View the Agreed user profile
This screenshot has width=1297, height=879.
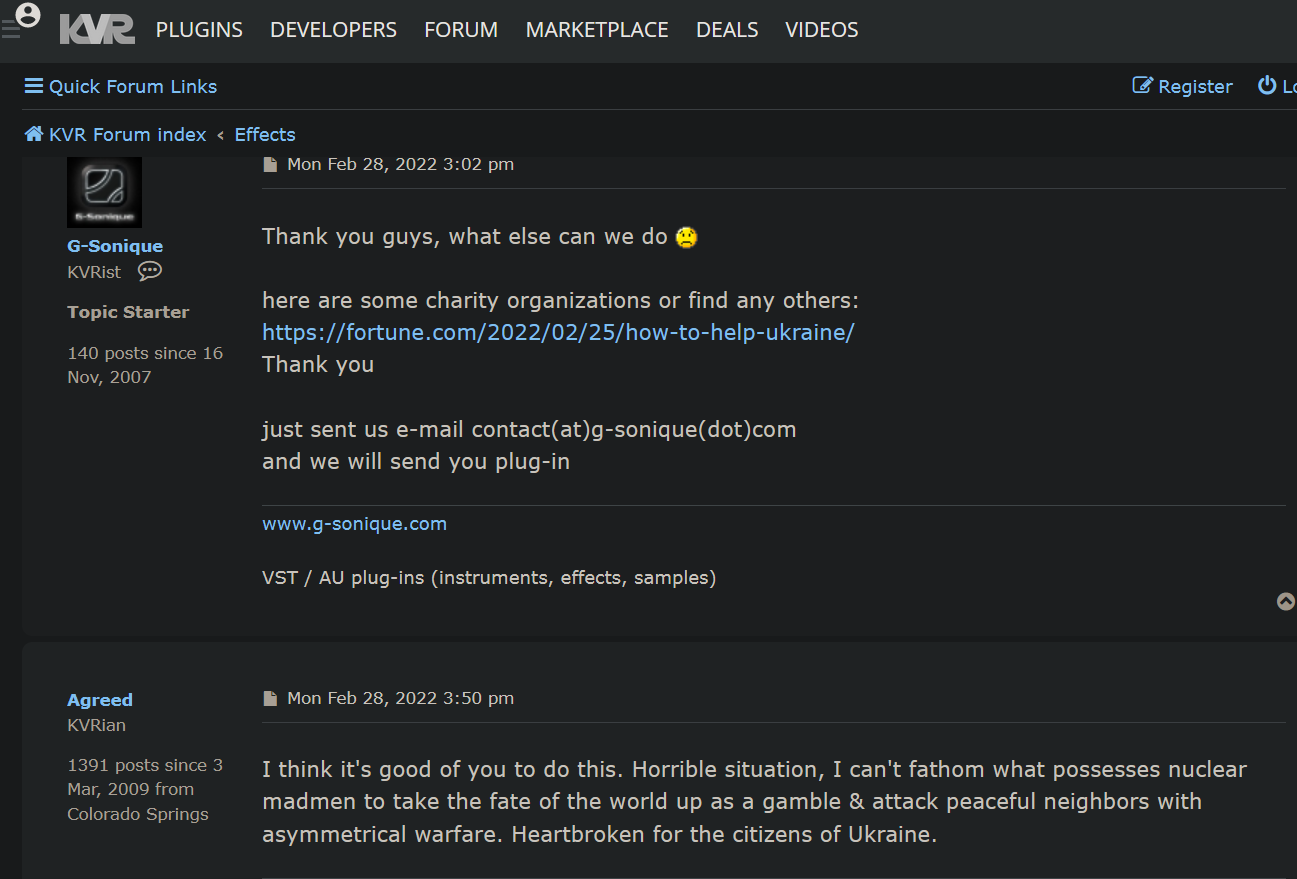100,700
